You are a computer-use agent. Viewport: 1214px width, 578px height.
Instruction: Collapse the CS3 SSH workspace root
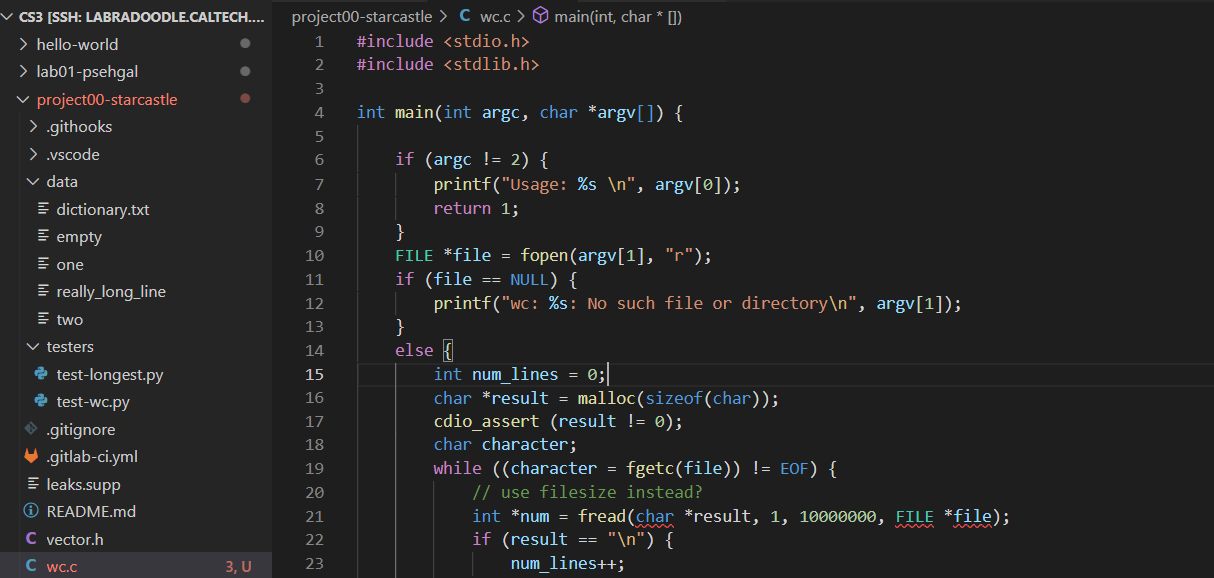tap(8, 16)
